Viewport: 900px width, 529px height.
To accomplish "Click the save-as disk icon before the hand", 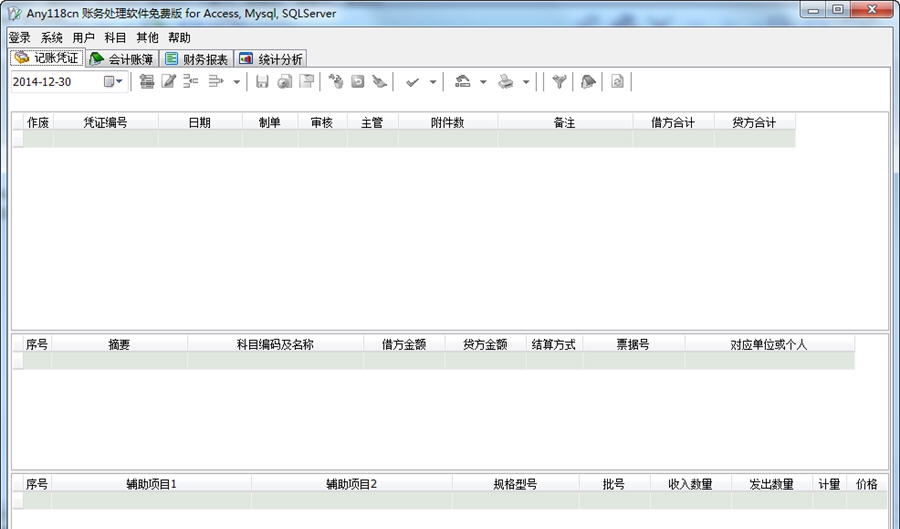I will tap(307, 81).
